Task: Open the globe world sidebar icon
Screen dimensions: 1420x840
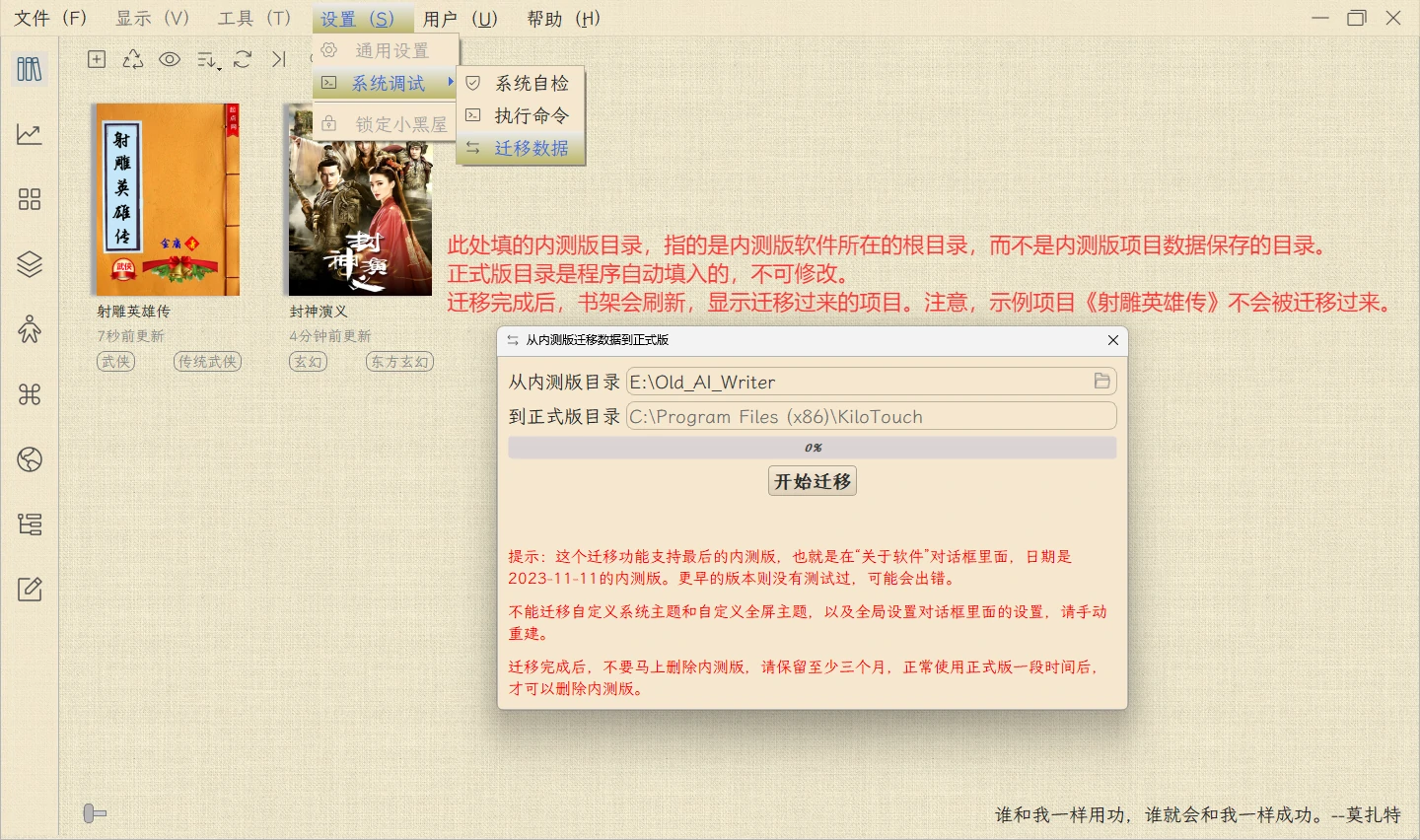Action: pos(30,459)
